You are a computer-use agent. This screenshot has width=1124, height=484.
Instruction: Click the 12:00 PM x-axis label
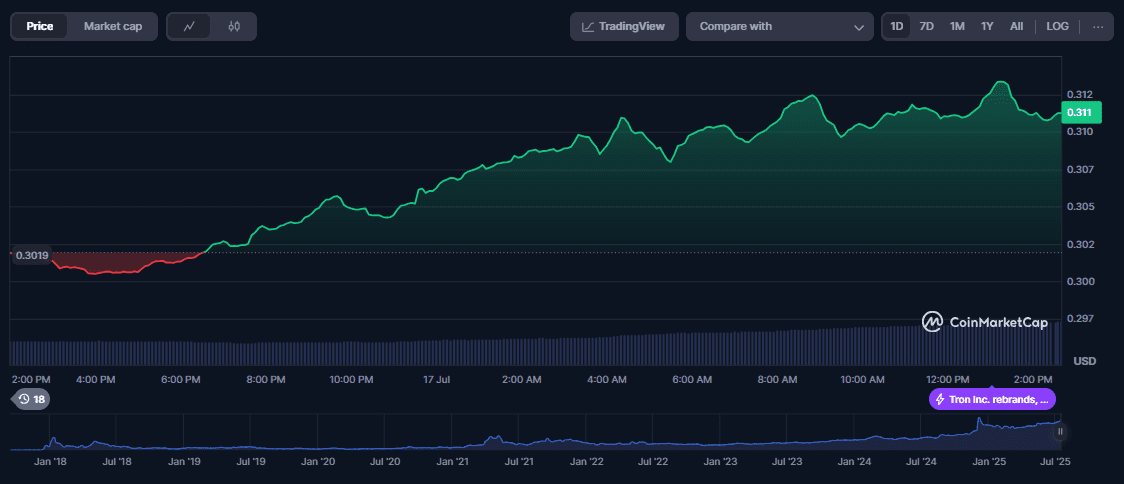tap(947, 379)
